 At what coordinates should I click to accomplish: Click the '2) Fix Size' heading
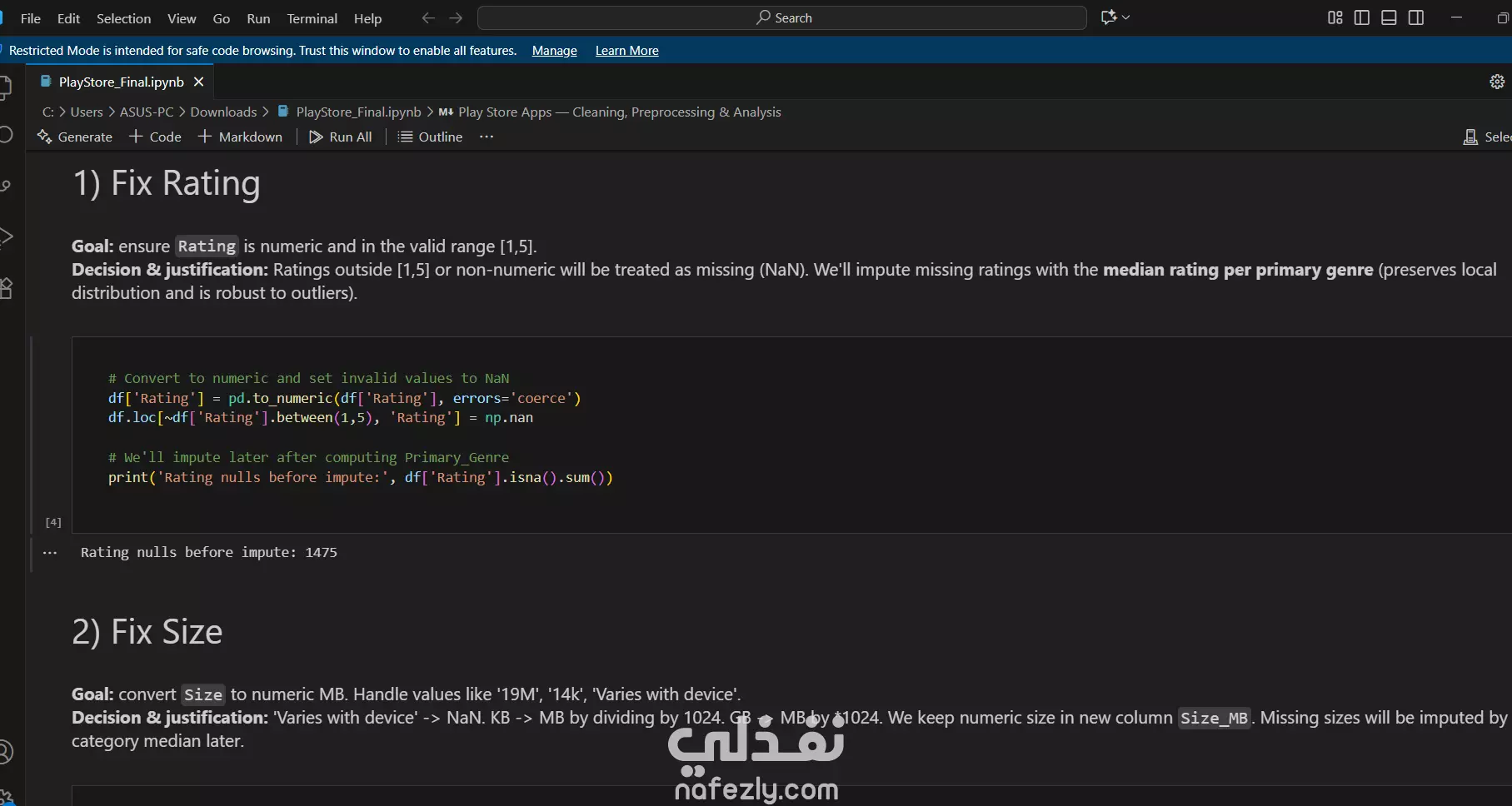pos(147,632)
